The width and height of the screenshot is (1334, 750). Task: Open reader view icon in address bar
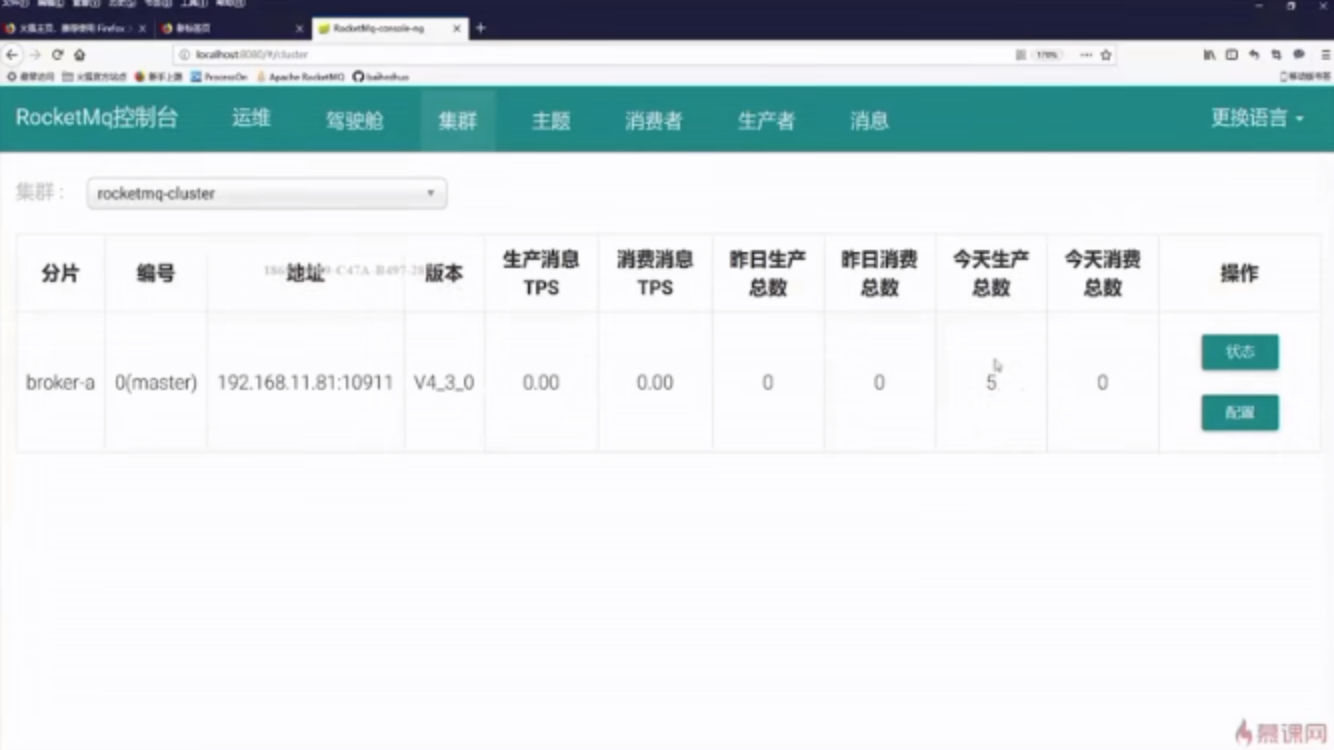tap(1020, 55)
